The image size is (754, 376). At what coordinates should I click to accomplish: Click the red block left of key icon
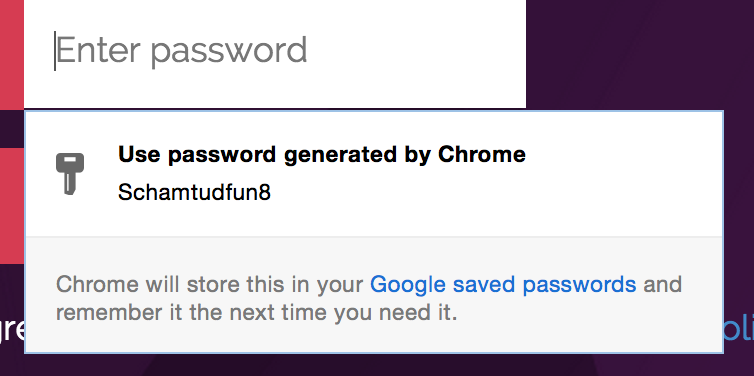click(x=12, y=206)
